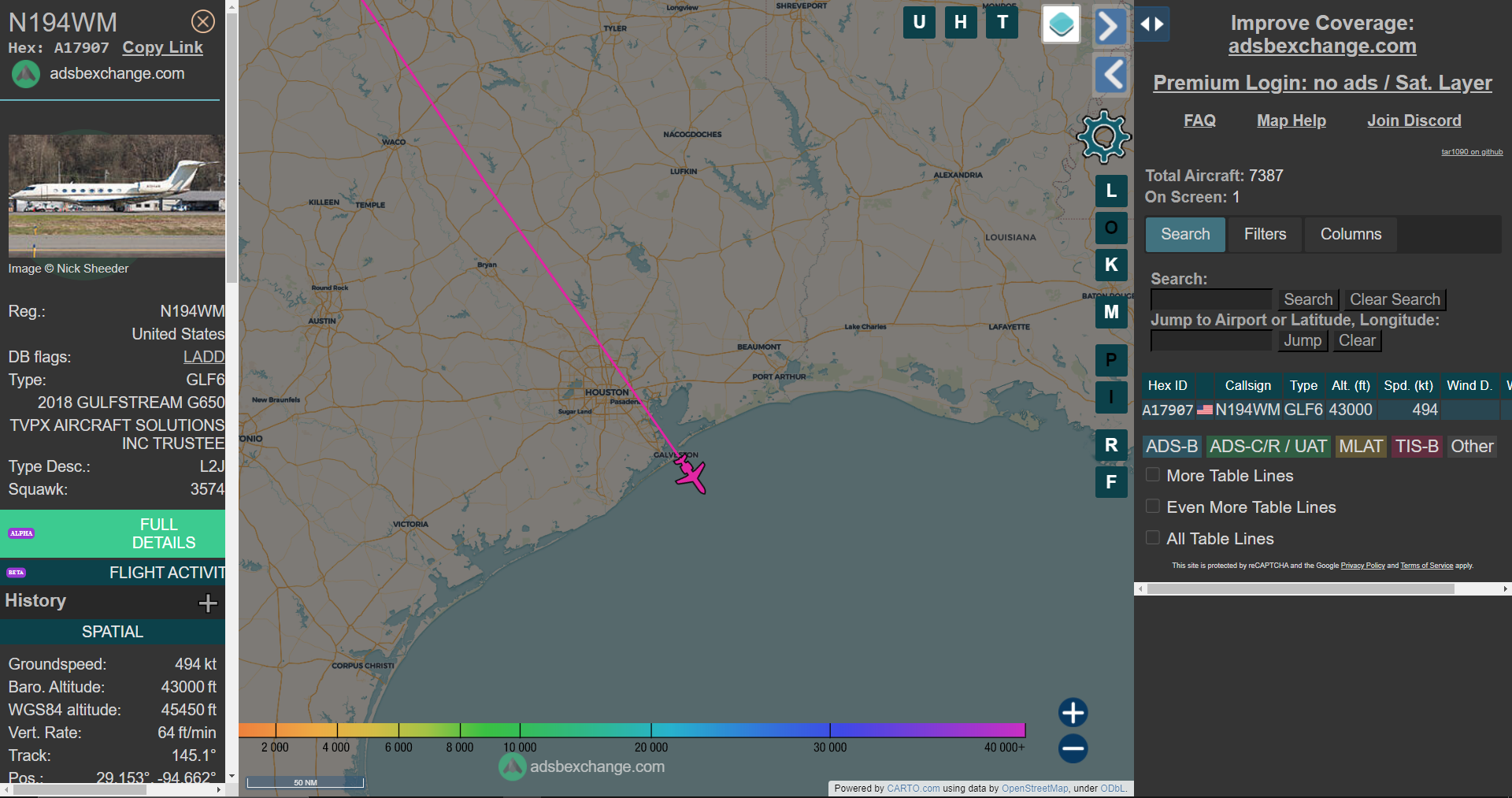
Task: Click the Search button next to search field
Action: 1307,299
